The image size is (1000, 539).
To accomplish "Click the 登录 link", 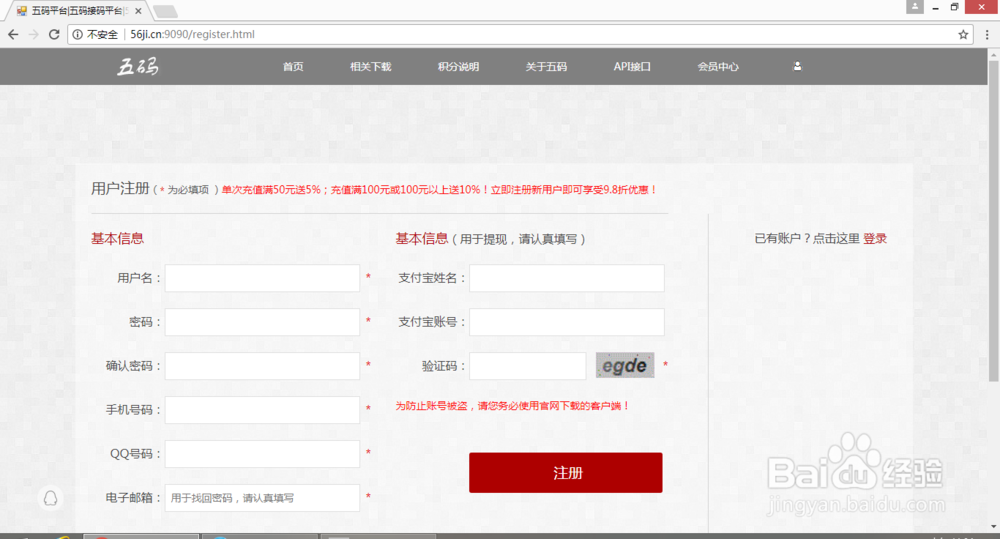I will click(875, 239).
